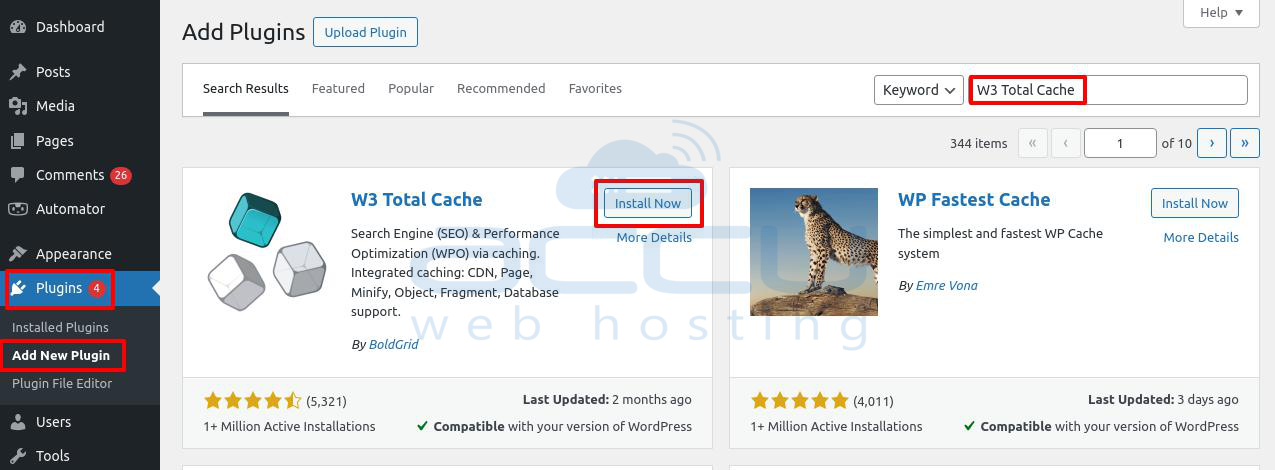The height and width of the screenshot is (470, 1275).
Task: Click the Automator robot icon
Action: [17, 209]
